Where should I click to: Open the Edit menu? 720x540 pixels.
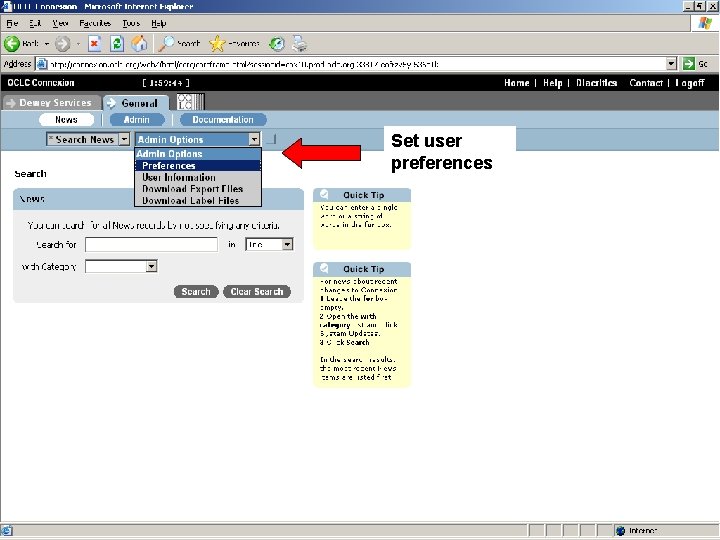pyautogui.click(x=35, y=23)
